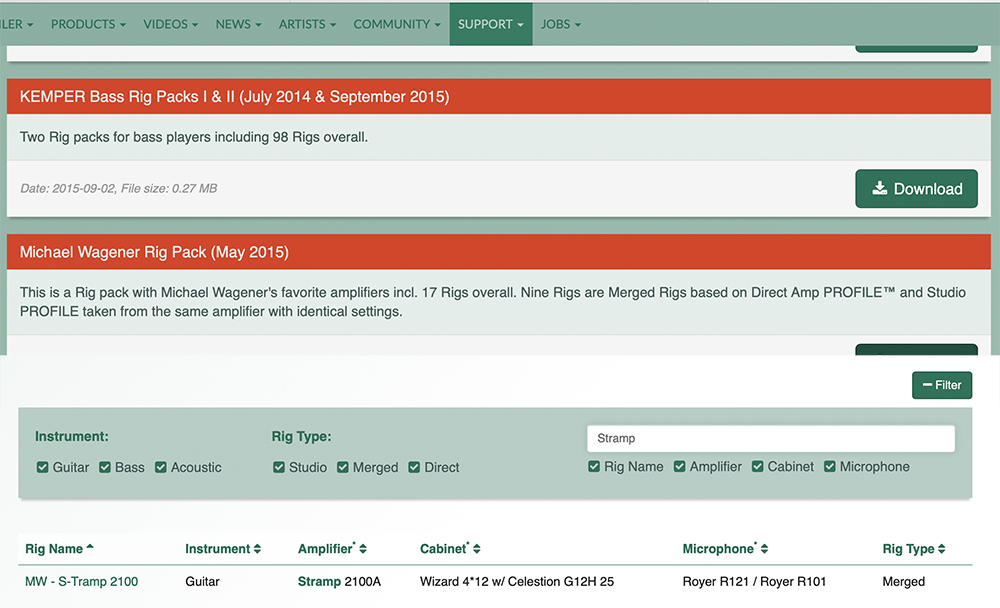The width and height of the screenshot is (1000, 608).
Task: Toggle the Merged rig type checkbox
Action: click(x=343, y=468)
